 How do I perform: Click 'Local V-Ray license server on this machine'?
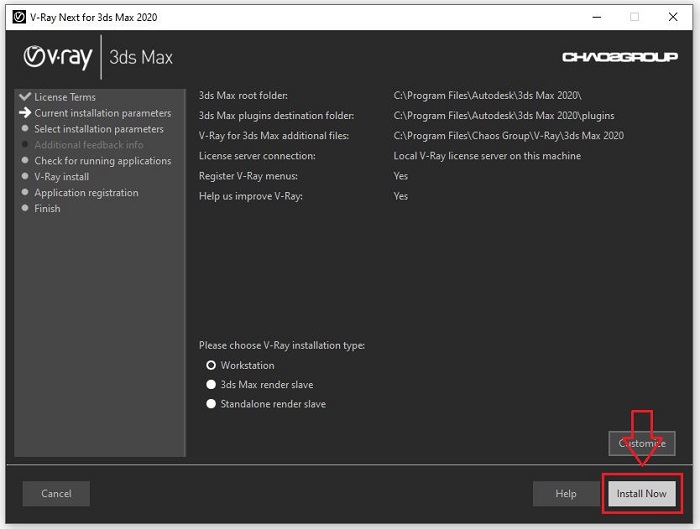click(x=487, y=156)
